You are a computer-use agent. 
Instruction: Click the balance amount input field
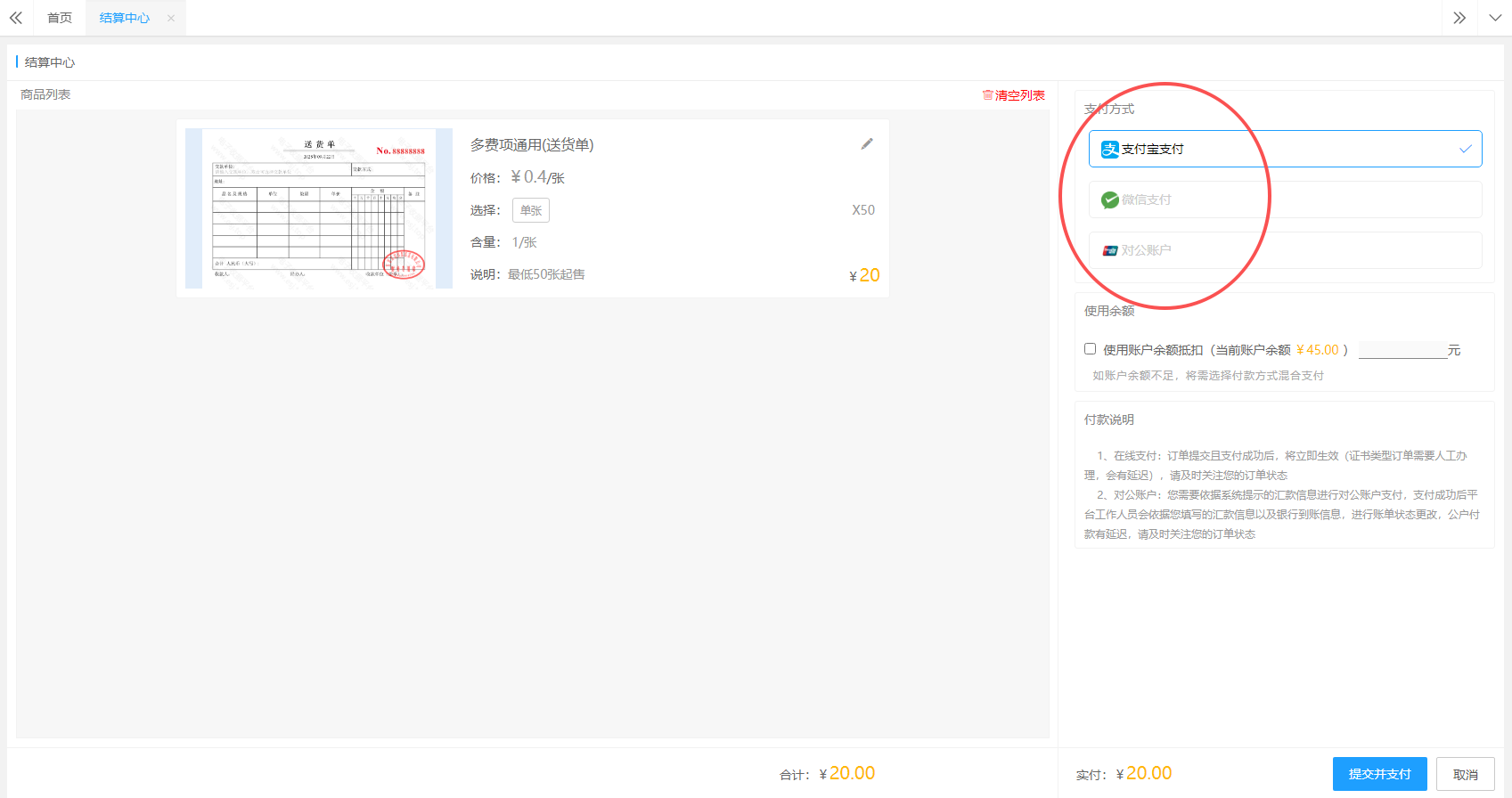[x=1402, y=350]
